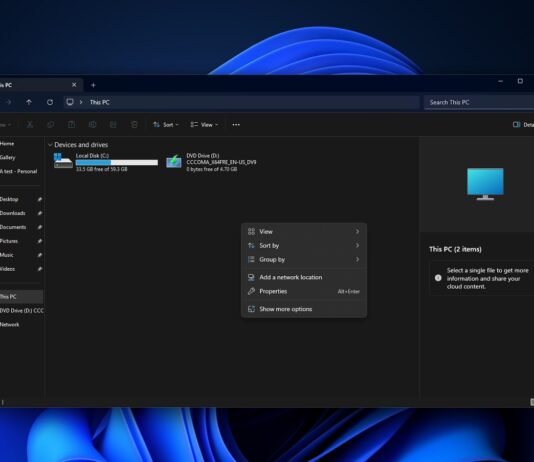The image size is (534, 462).
Task: Expand the Group by submenu arrow
Action: 357,259
